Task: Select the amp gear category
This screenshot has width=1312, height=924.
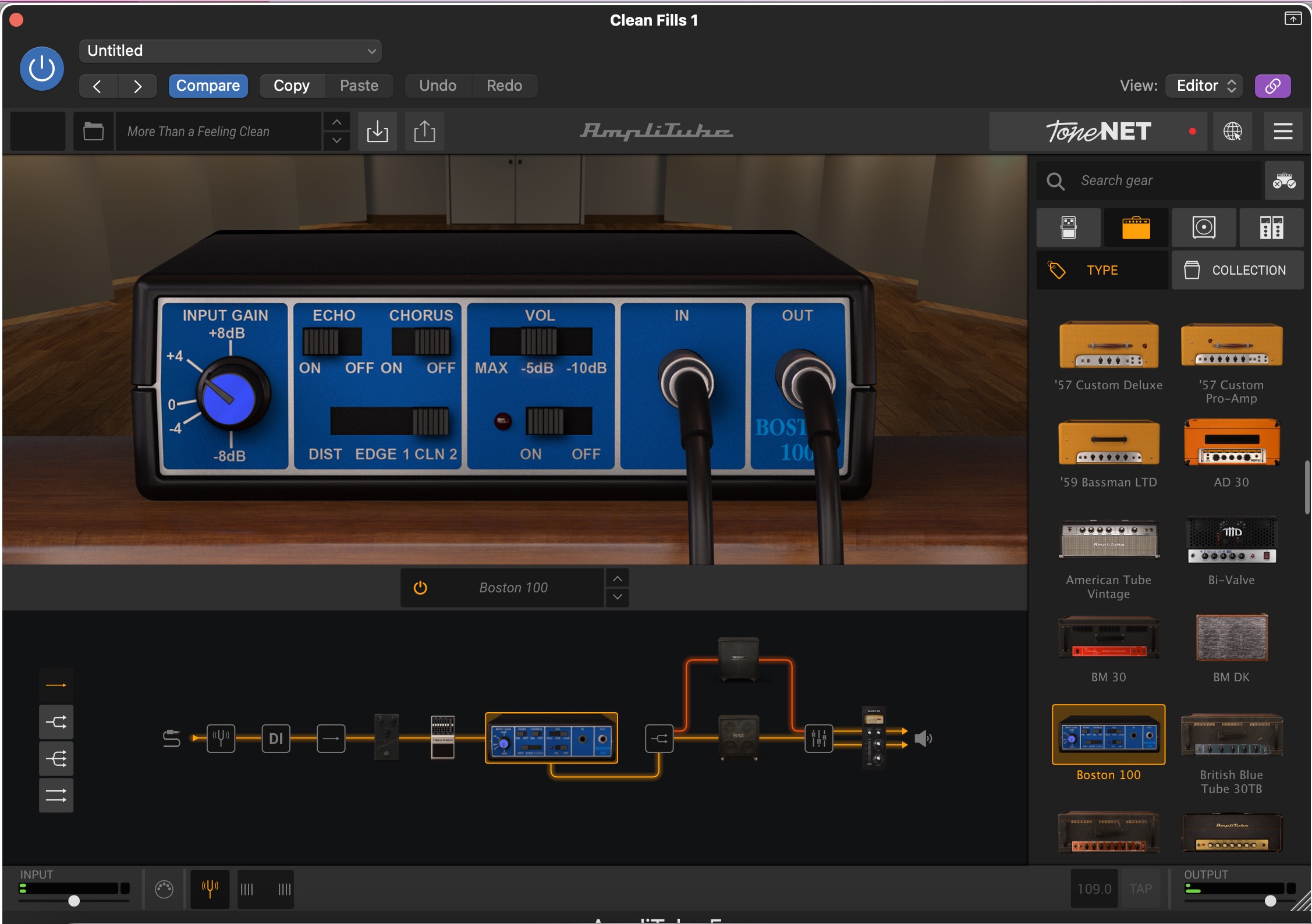Action: coord(1136,228)
